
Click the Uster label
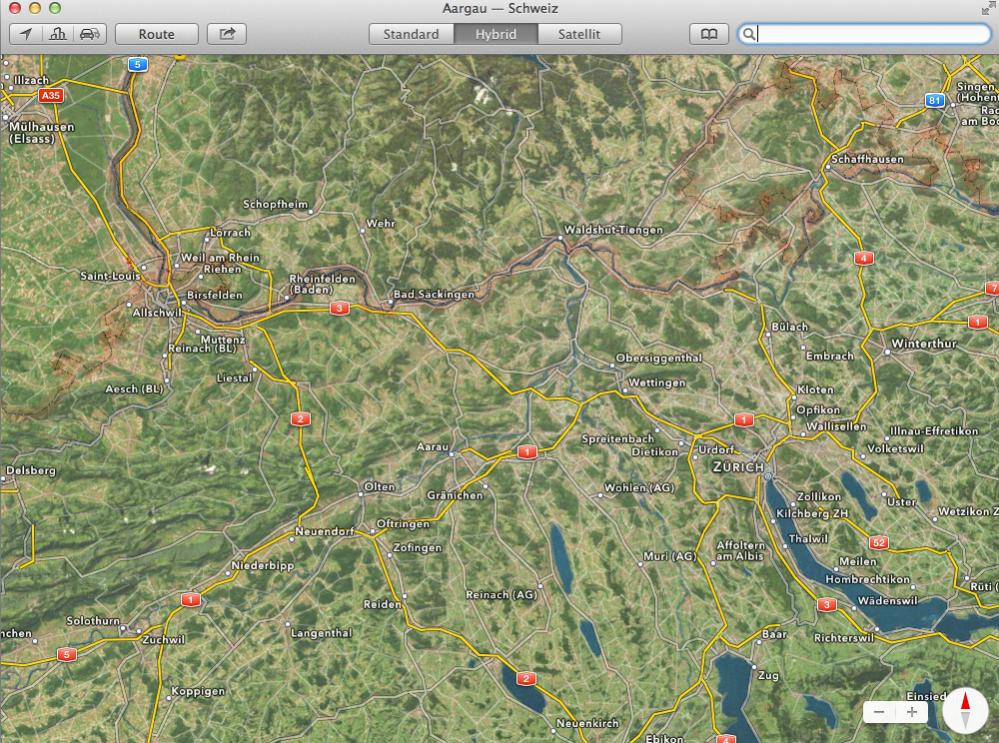(x=902, y=501)
